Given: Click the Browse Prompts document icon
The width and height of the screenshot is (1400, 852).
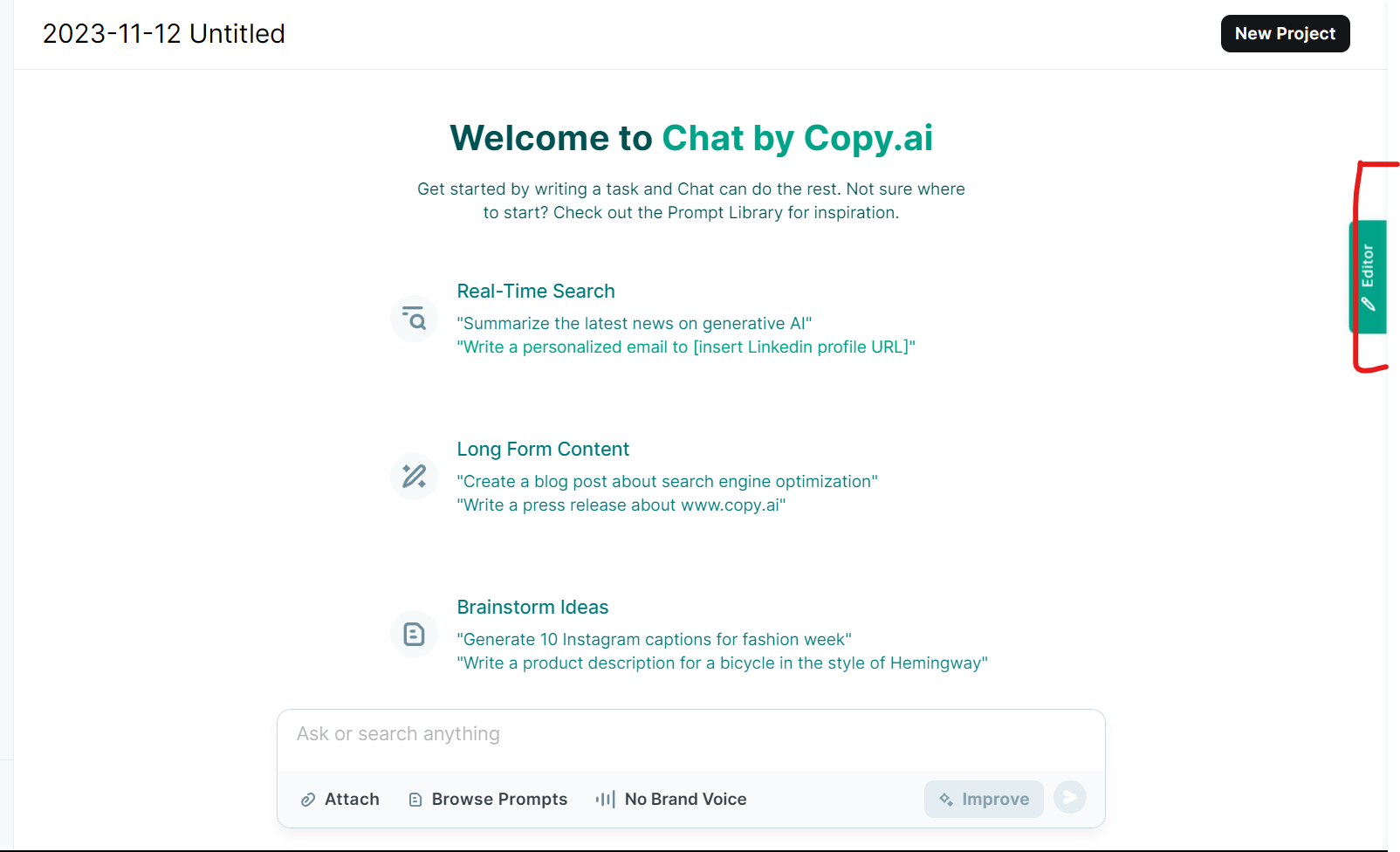Looking at the screenshot, I should [415, 800].
